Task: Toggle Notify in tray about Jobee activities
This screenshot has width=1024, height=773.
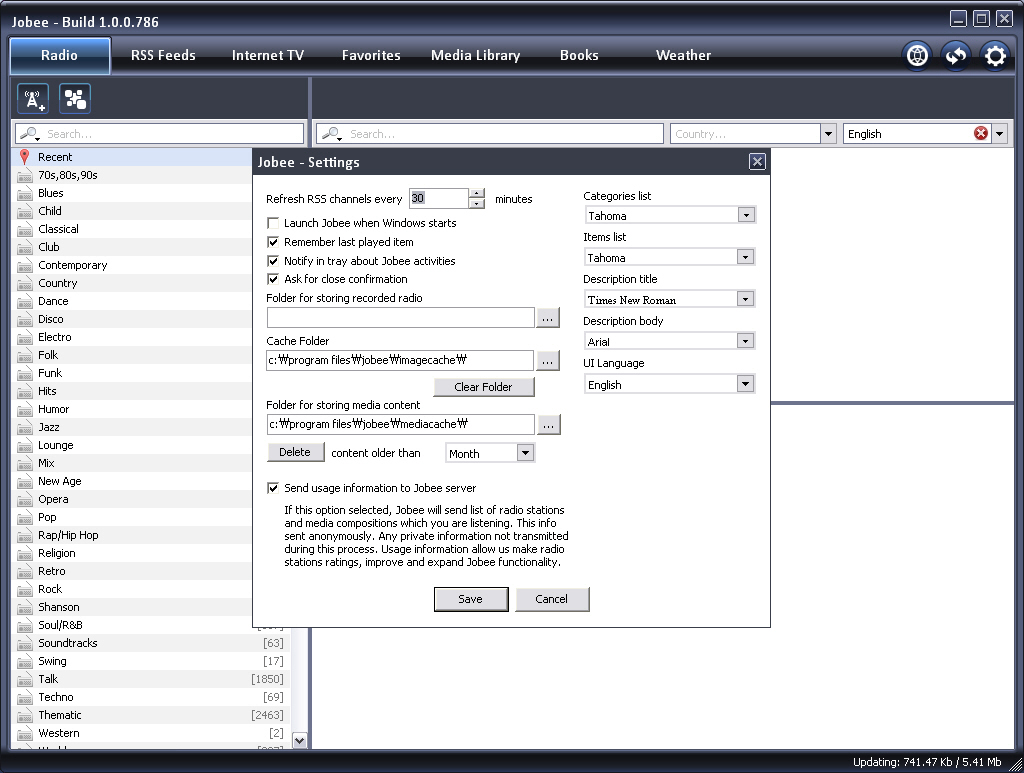Action: pos(273,261)
